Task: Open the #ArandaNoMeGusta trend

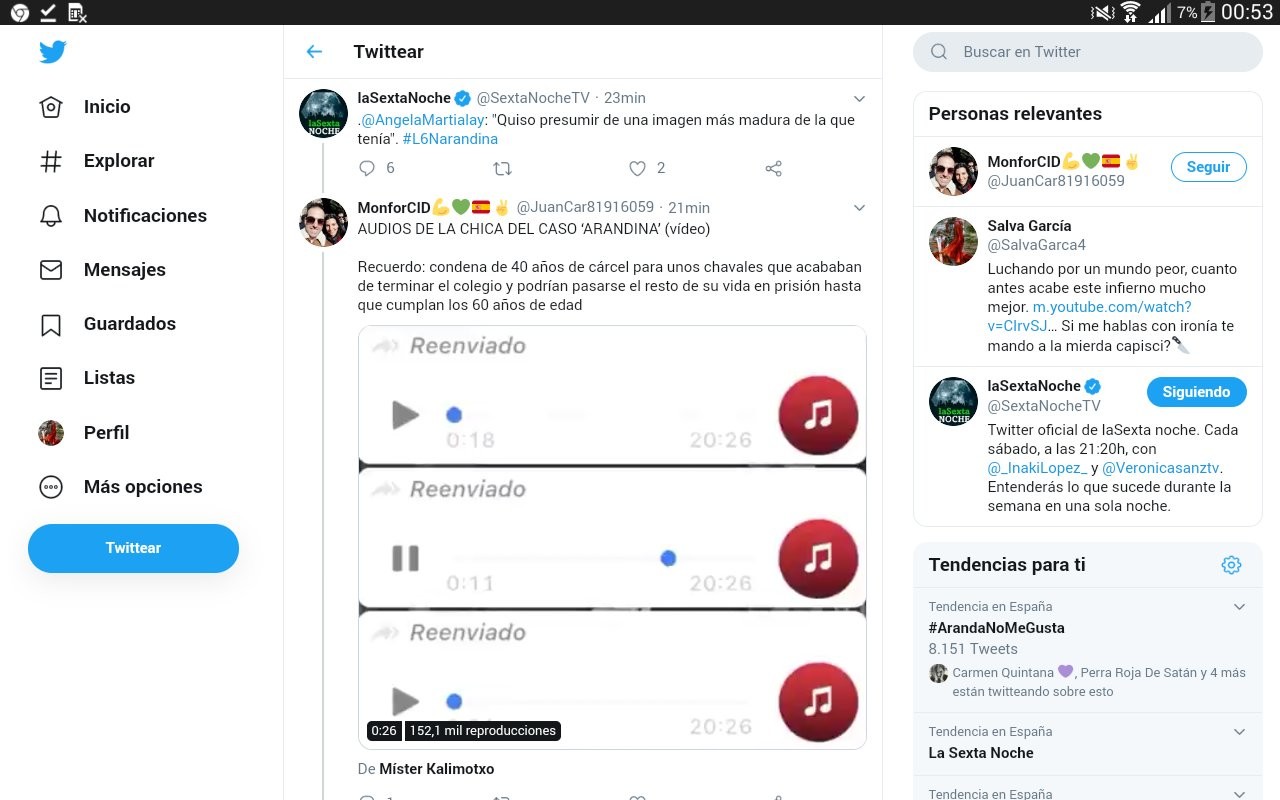Action: pos(996,628)
